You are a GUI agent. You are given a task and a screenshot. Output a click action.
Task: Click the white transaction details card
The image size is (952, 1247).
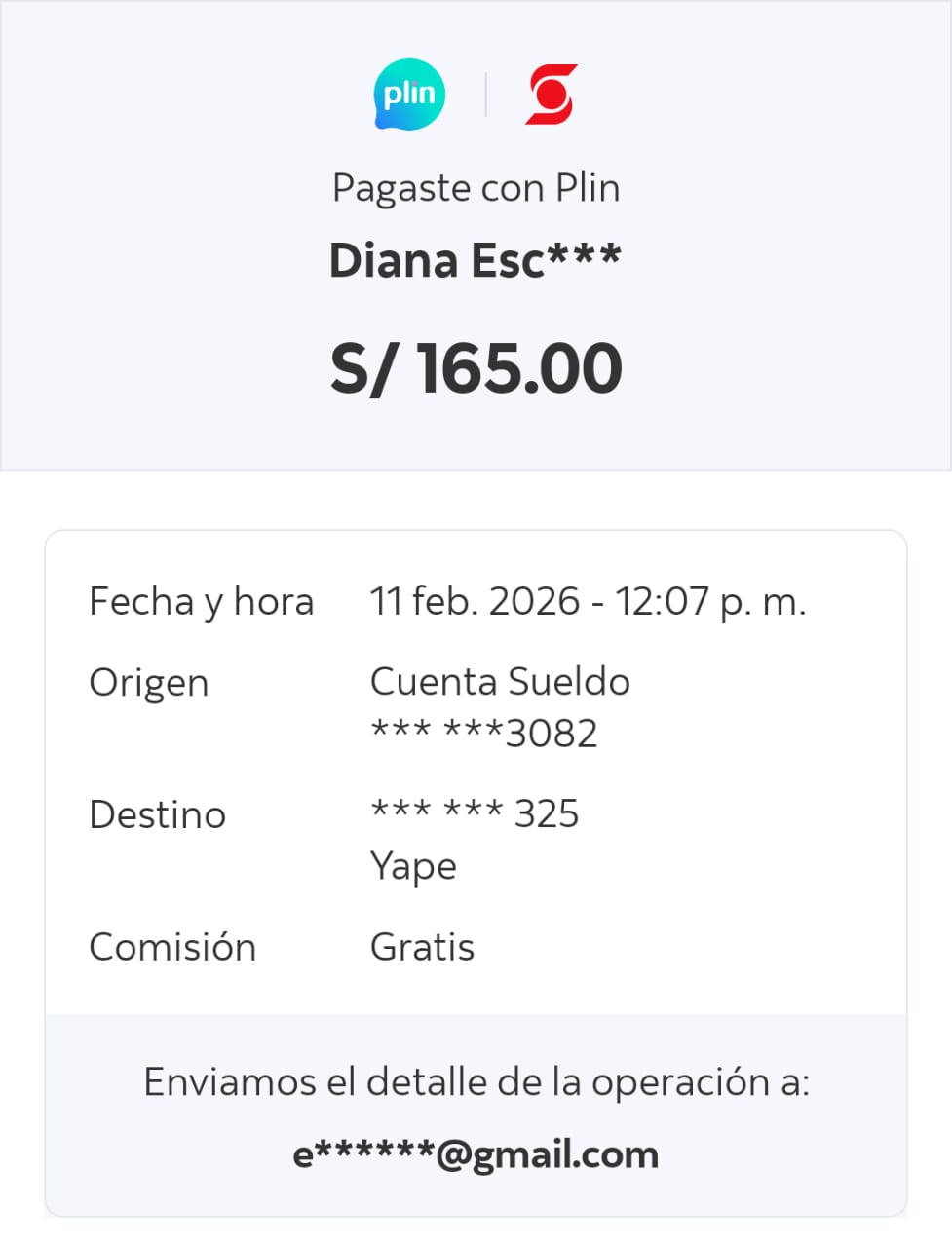pyautogui.click(x=741, y=877)
